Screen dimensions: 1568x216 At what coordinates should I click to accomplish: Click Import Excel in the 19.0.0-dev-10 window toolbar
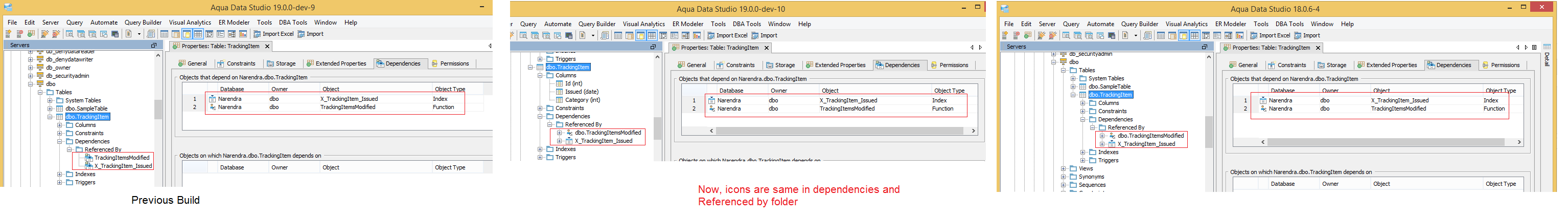[x=727, y=35]
